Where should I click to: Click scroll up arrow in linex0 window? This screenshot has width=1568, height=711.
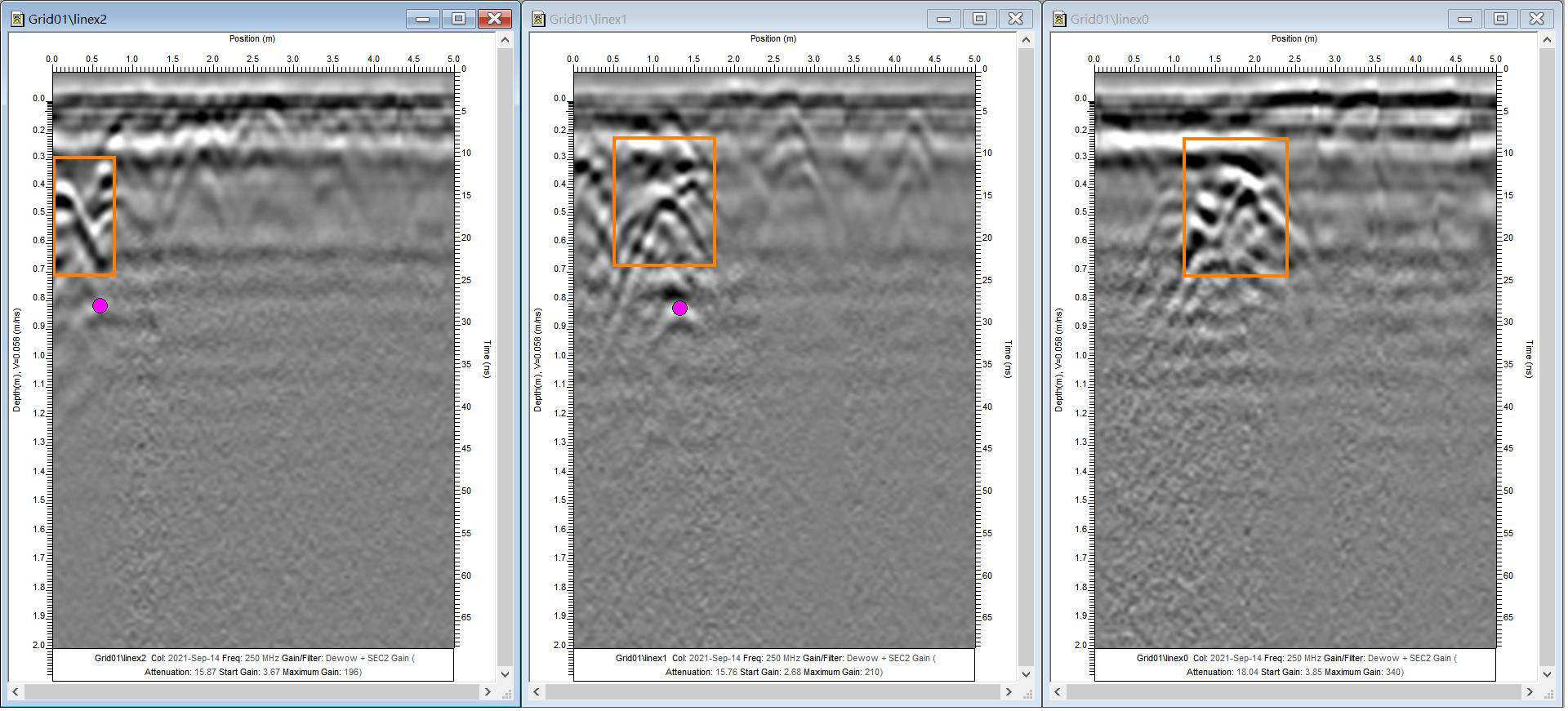pos(1547,40)
